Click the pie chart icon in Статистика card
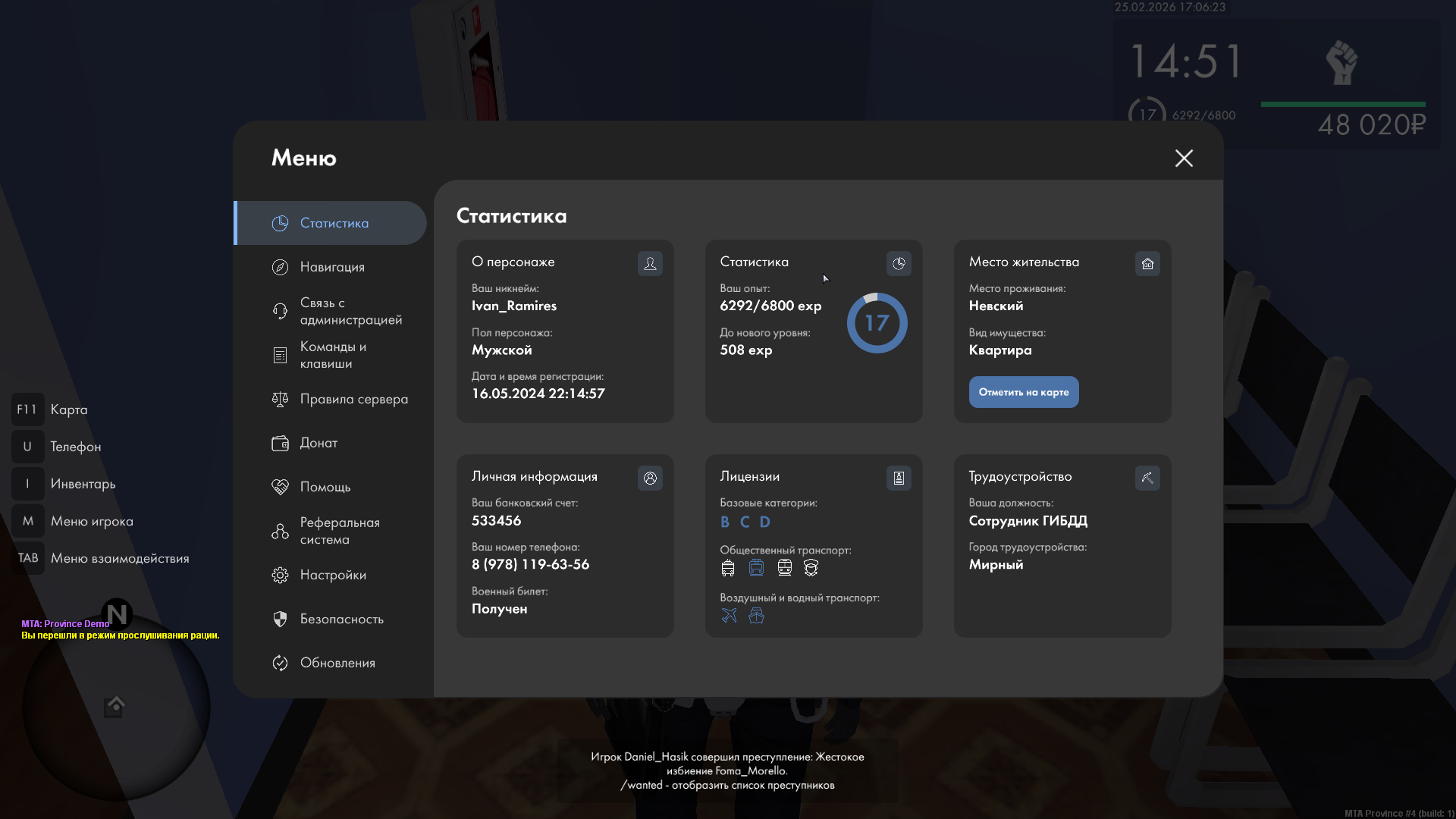Screen dimensions: 1456x819 pyautogui.click(x=899, y=263)
